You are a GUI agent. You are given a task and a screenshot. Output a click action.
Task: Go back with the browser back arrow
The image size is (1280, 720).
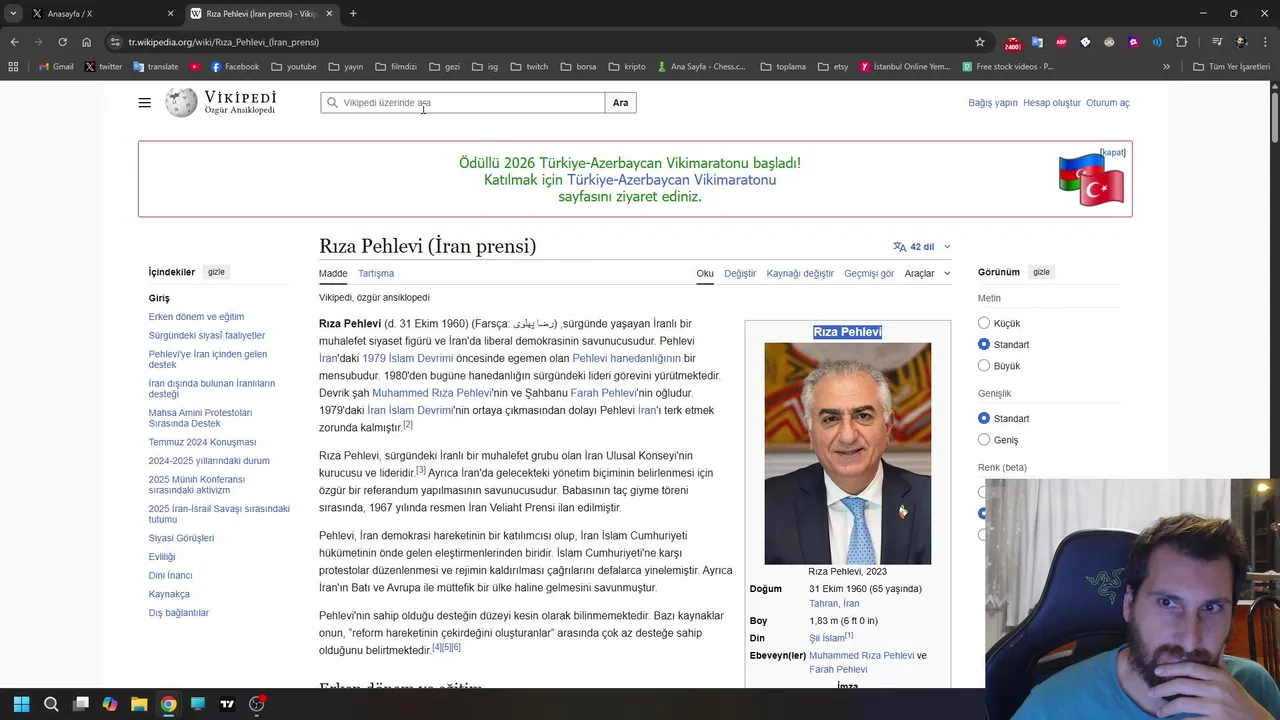14,42
